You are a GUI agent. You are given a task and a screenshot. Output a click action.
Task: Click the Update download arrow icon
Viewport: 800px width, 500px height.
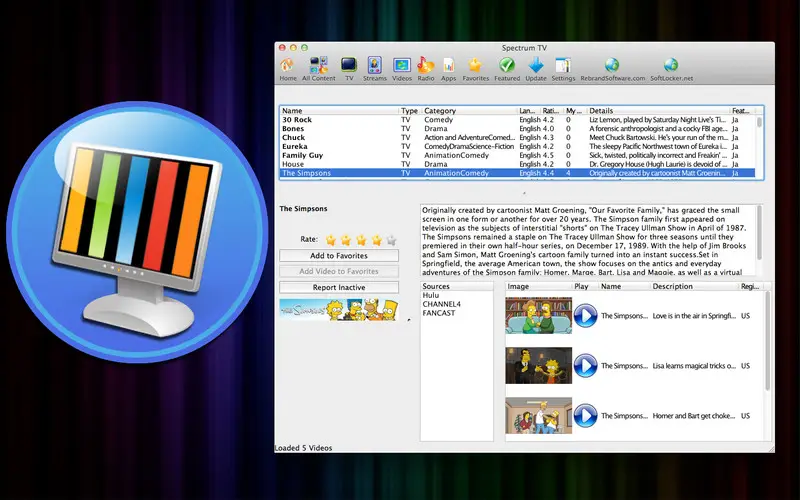click(x=536, y=66)
